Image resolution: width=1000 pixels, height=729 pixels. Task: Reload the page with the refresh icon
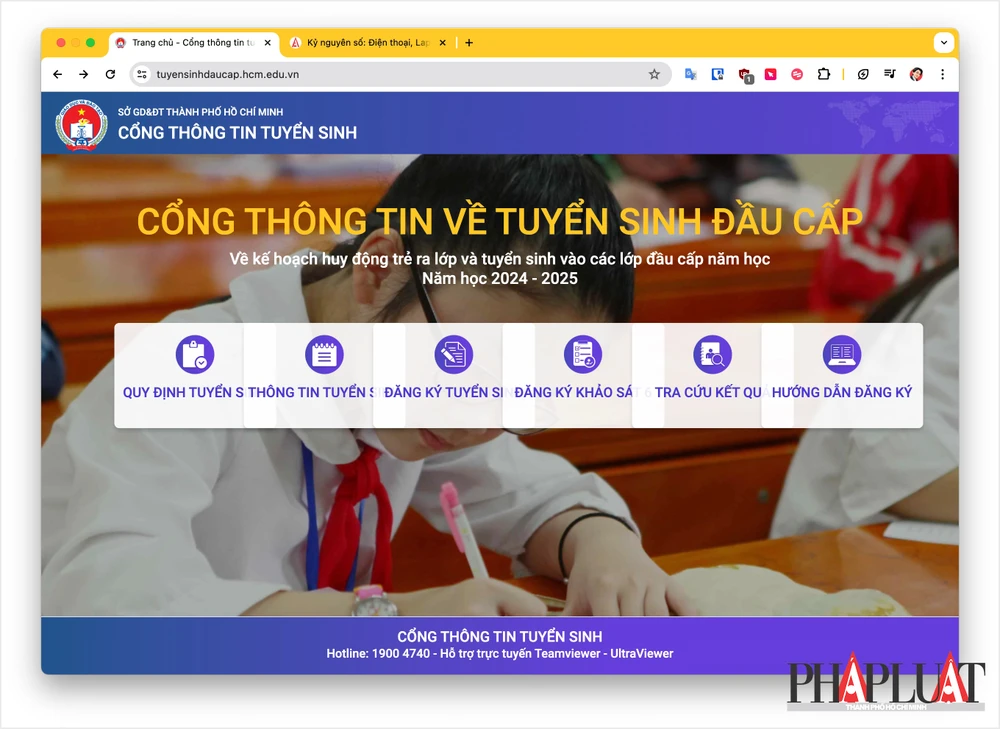(110, 74)
